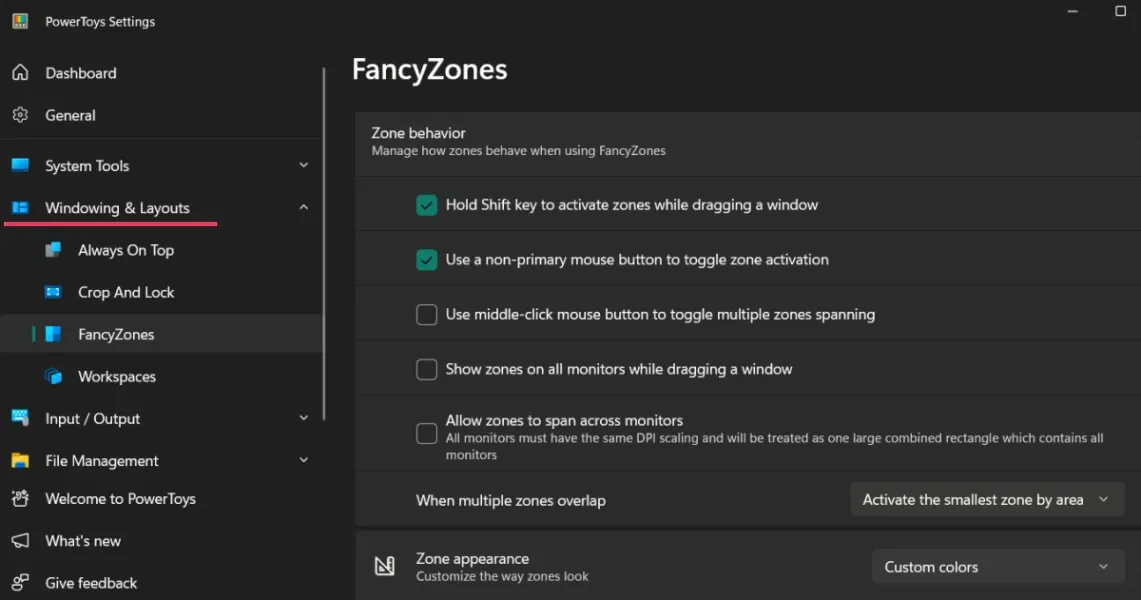
Task: Open the Custom colors dropdown
Action: 997,567
